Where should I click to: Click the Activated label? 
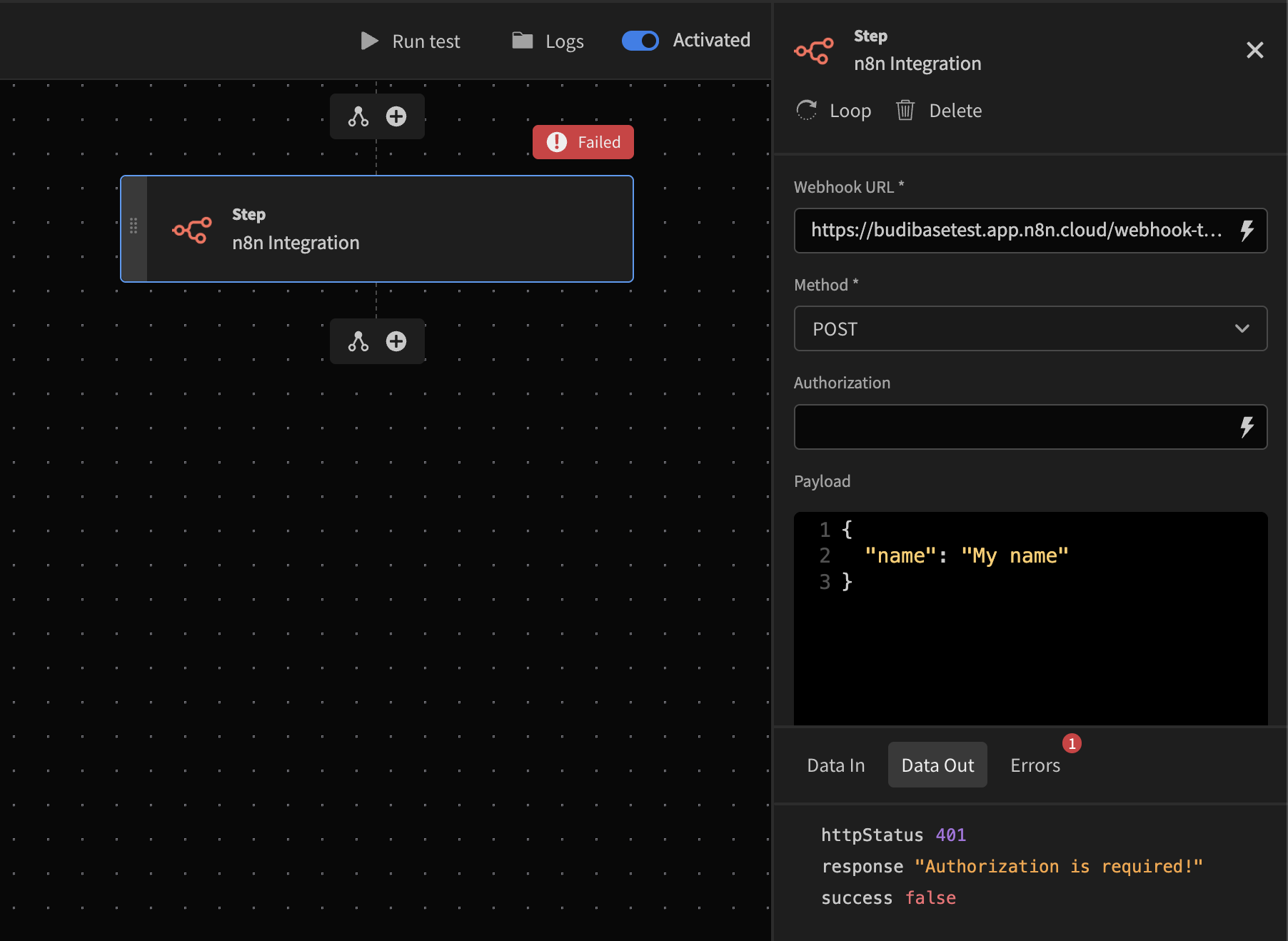pyautogui.click(x=712, y=40)
